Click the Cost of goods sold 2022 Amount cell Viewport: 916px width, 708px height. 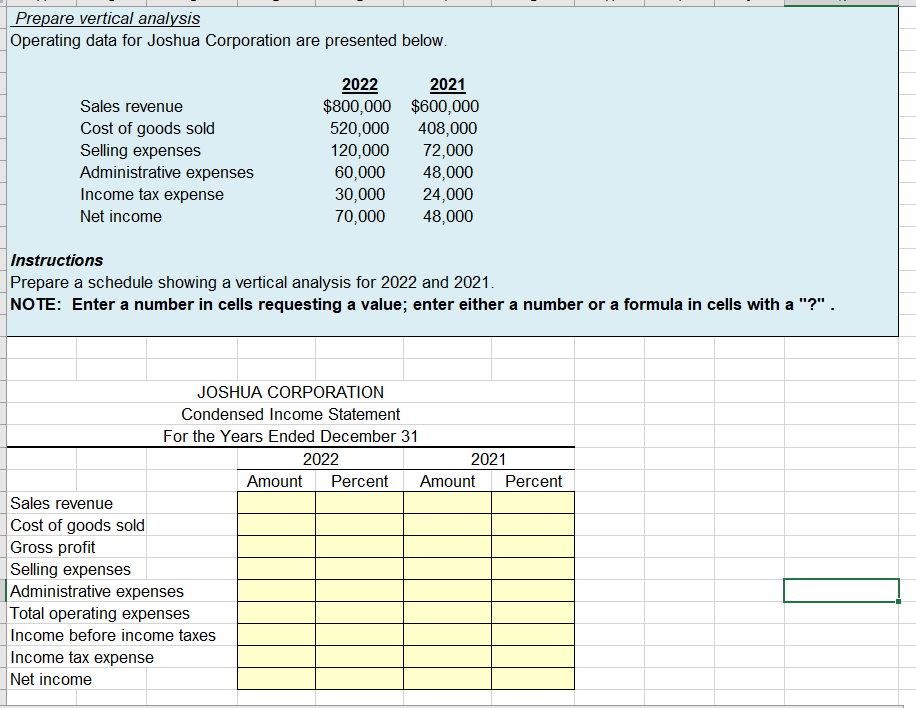tap(277, 525)
